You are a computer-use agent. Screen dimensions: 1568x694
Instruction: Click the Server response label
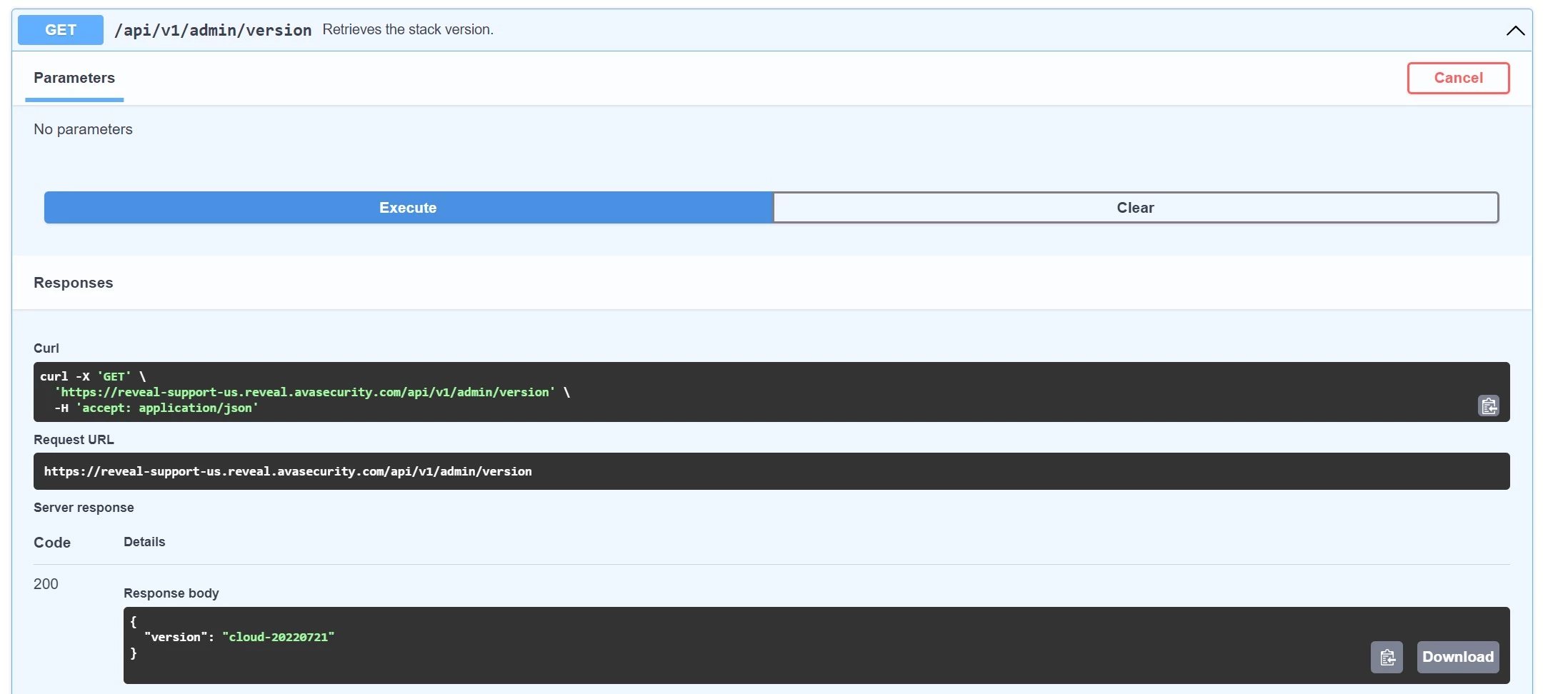[x=84, y=508]
